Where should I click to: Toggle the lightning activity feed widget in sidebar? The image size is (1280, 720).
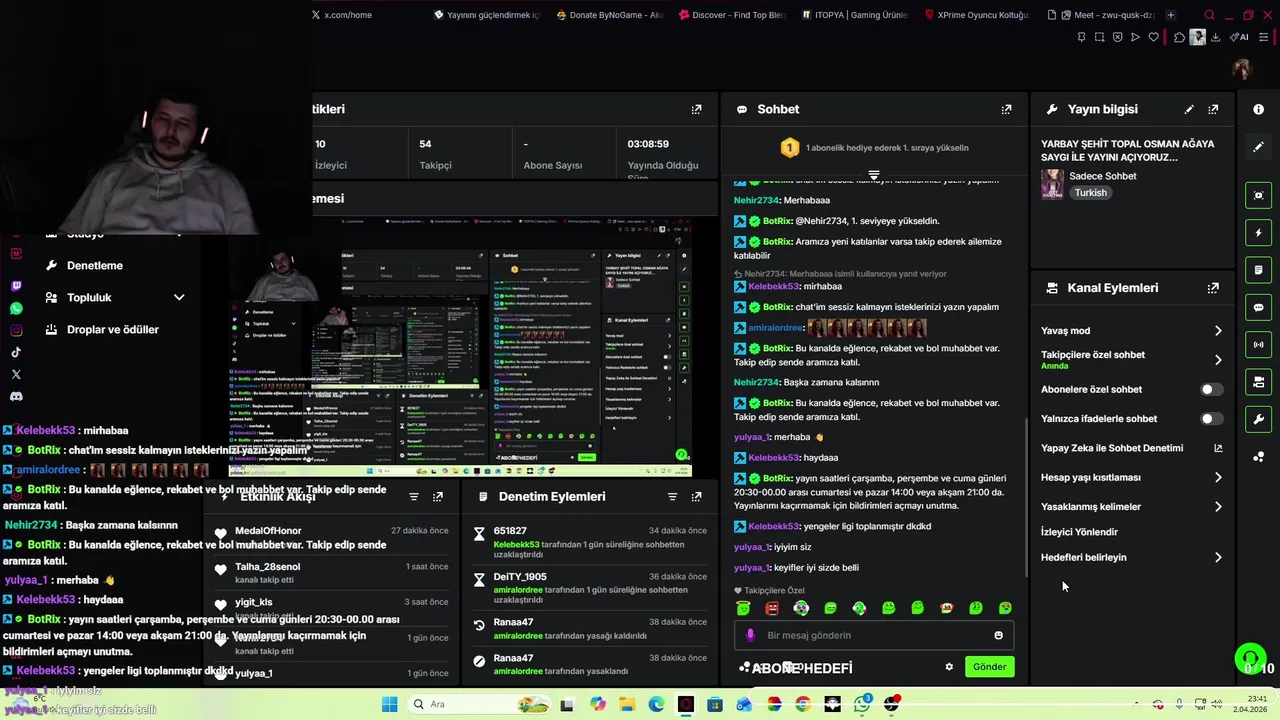(1258, 233)
